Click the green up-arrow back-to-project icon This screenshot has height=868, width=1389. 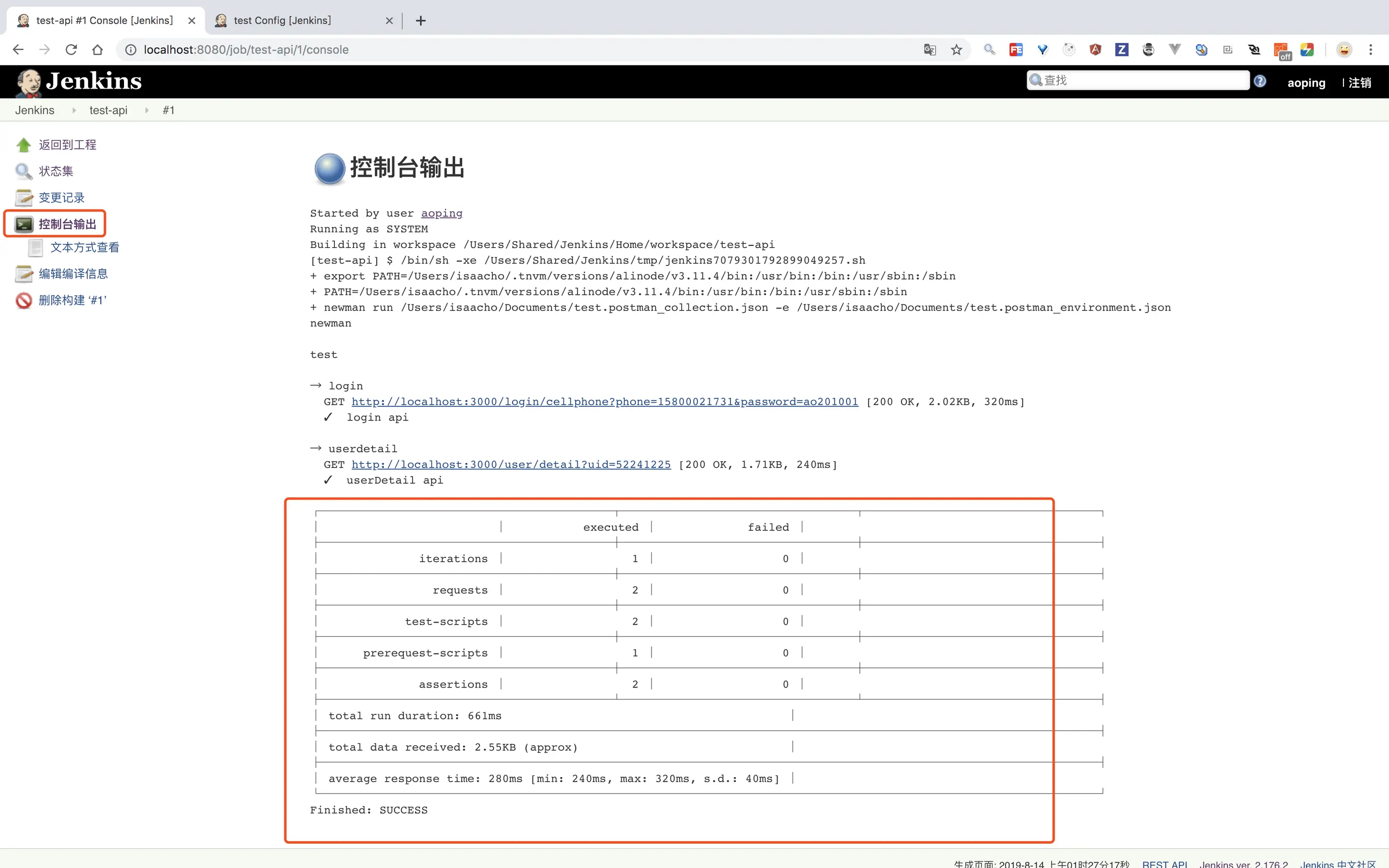pos(23,145)
